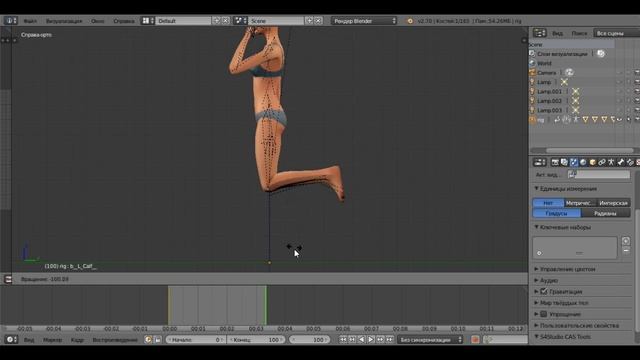Image resolution: width=640 pixels, height=360 pixels.
Task: Open the Object properties tab
Action: tap(592, 162)
